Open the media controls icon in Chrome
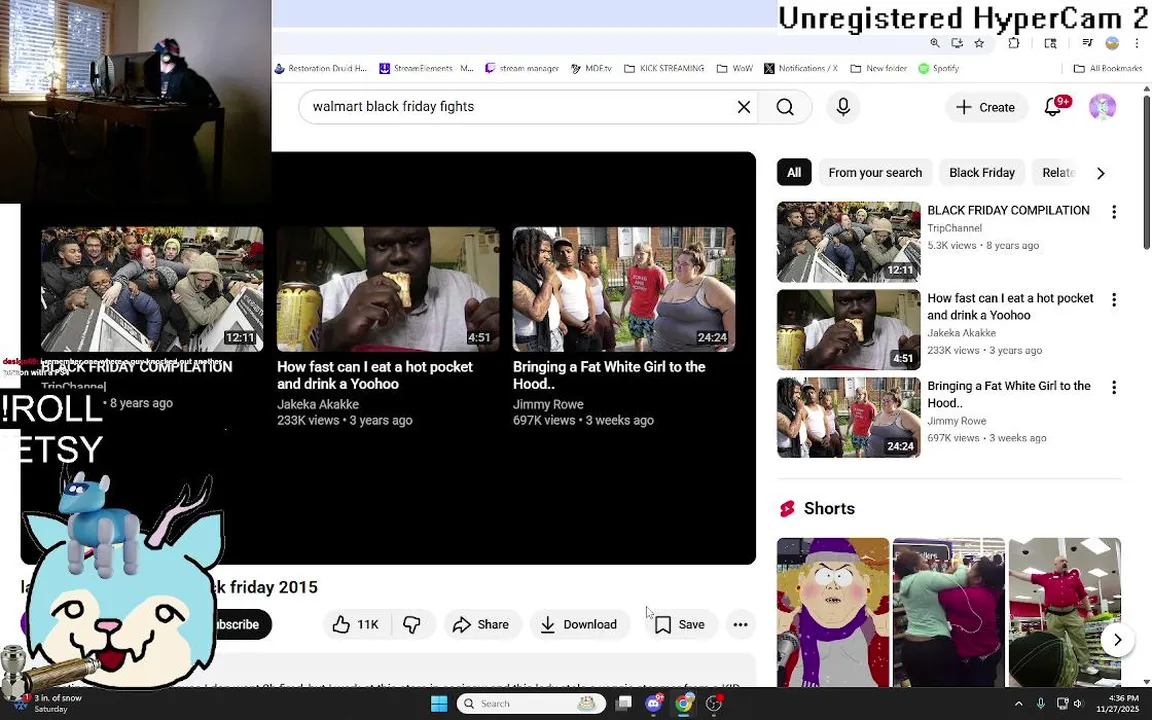The width and height of the screenshot is (1152, 720). [x=1087, y=43]
